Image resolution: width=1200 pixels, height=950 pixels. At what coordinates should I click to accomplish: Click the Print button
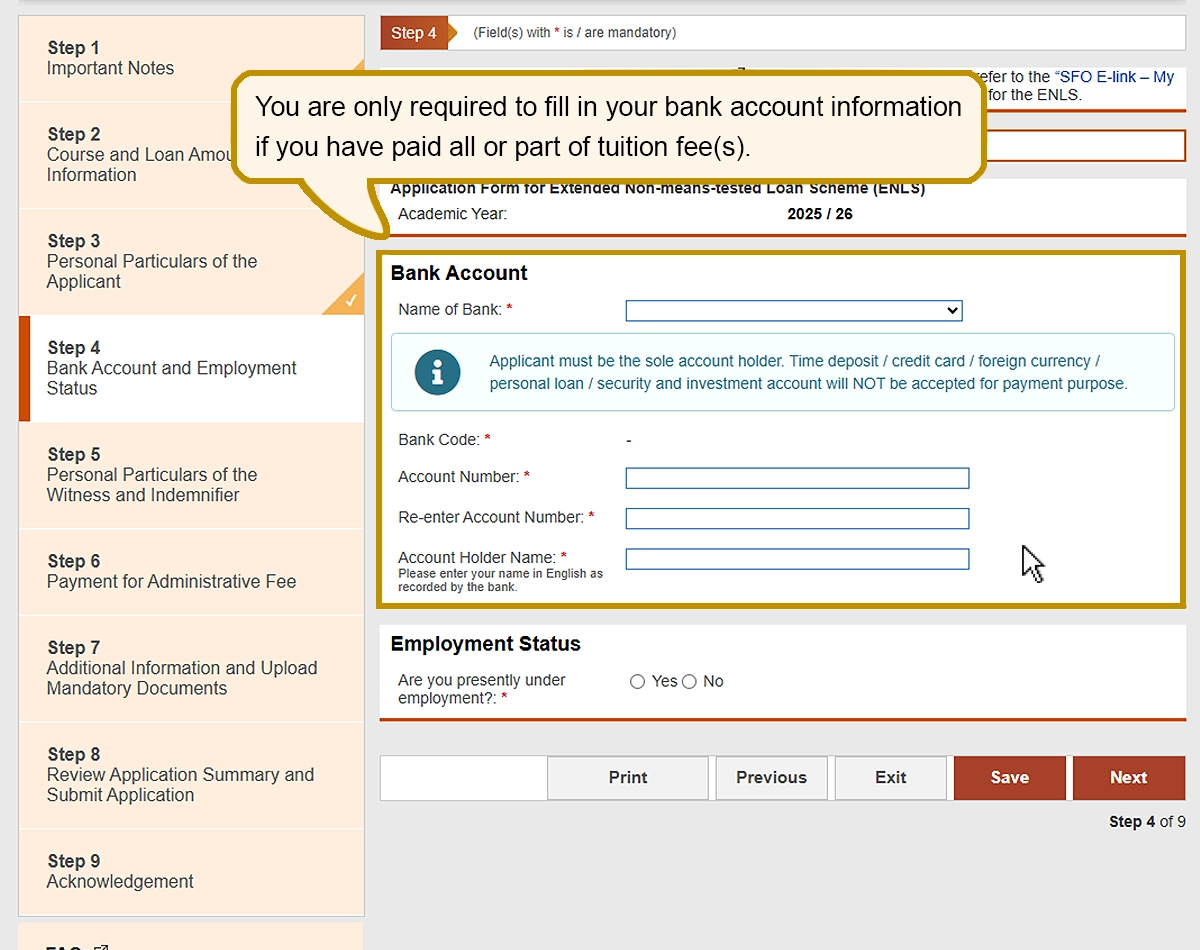coord(628,778)
